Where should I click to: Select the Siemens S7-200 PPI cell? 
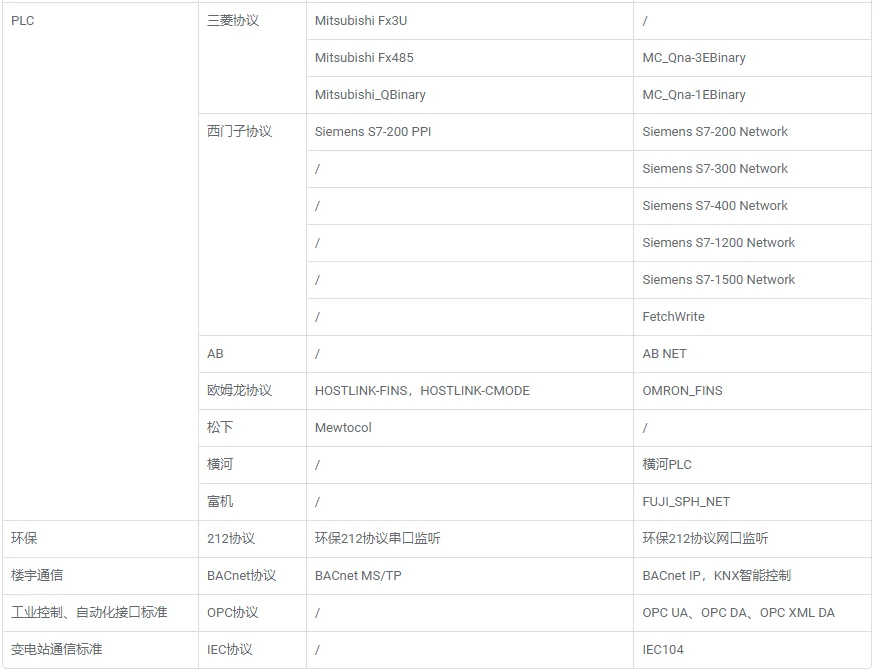[x=470, y=132]
